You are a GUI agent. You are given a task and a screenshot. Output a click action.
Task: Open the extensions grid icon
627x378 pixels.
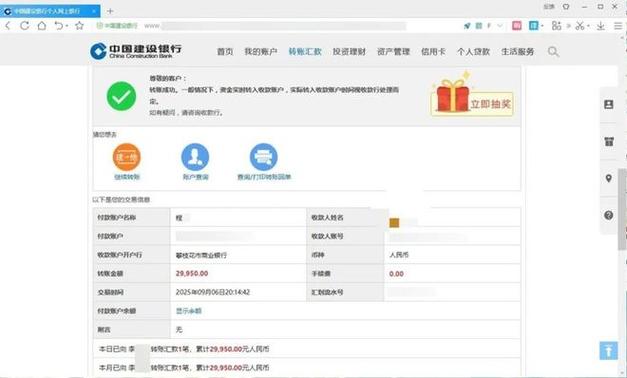coord(556,26)
